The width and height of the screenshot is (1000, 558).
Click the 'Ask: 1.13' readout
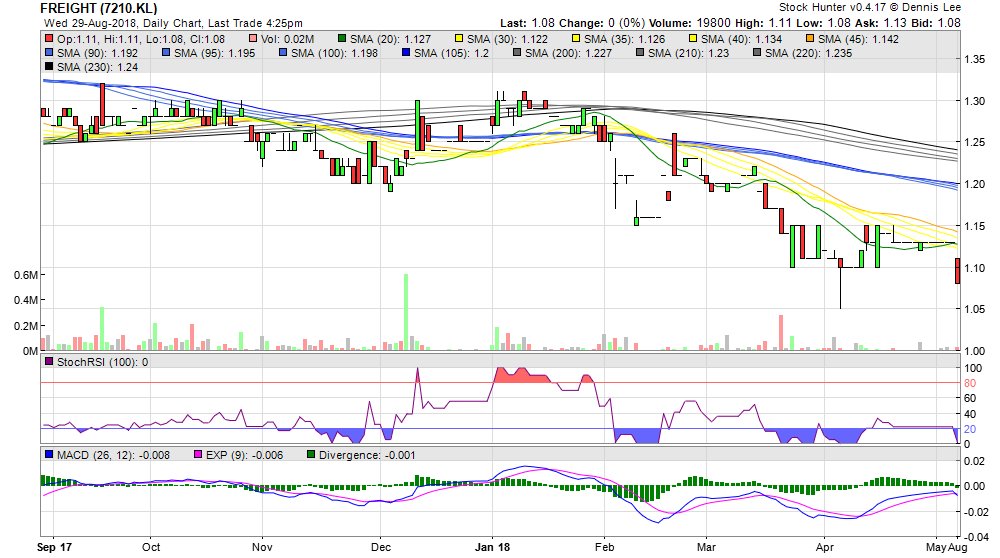(x=881, y=23)
